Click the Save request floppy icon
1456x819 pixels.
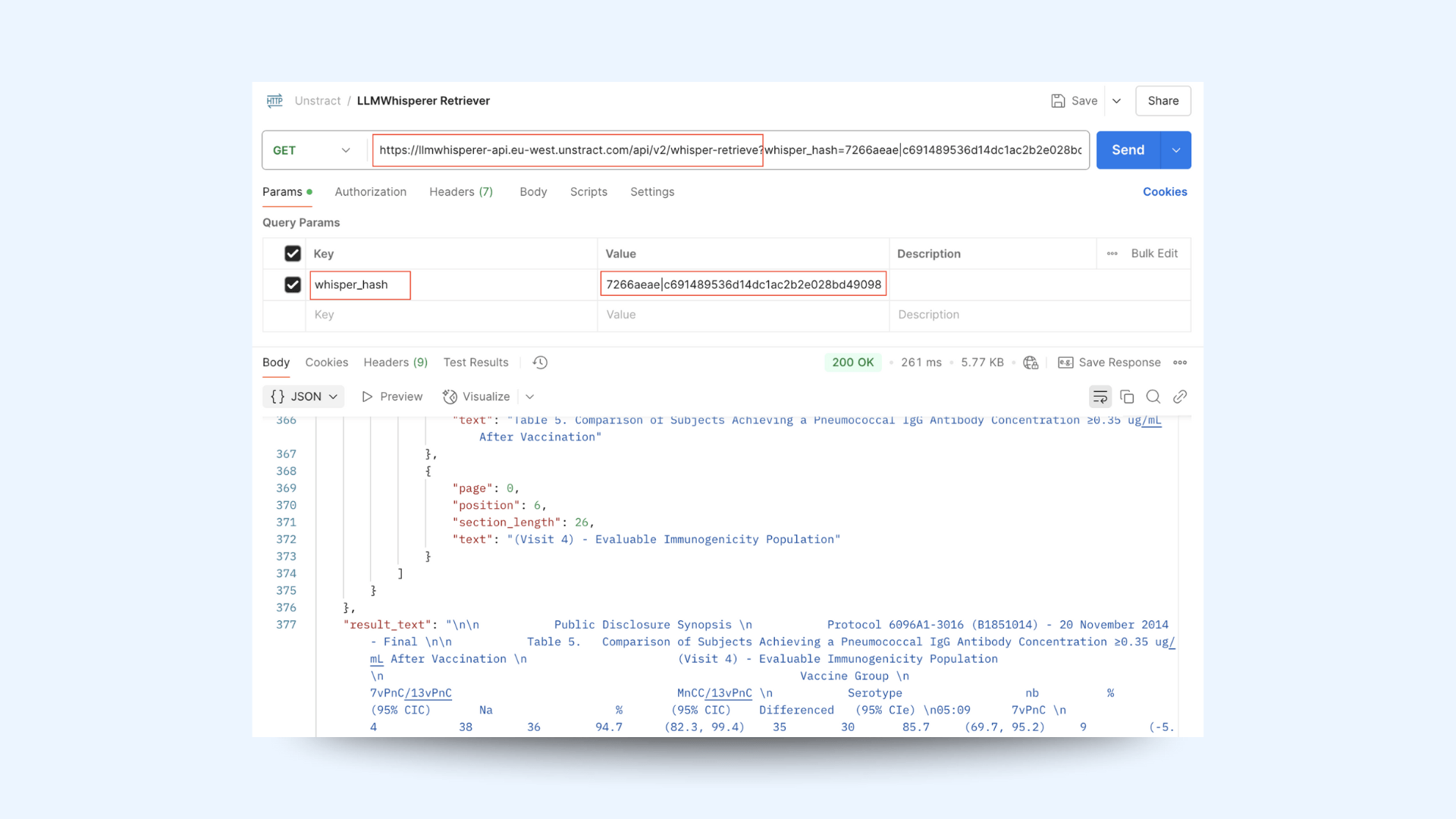(1058, 100)
